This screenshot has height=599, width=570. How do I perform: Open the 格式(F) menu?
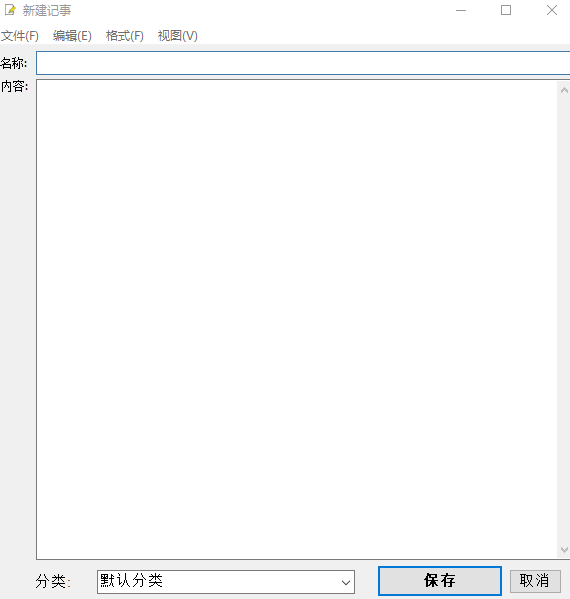125,36
